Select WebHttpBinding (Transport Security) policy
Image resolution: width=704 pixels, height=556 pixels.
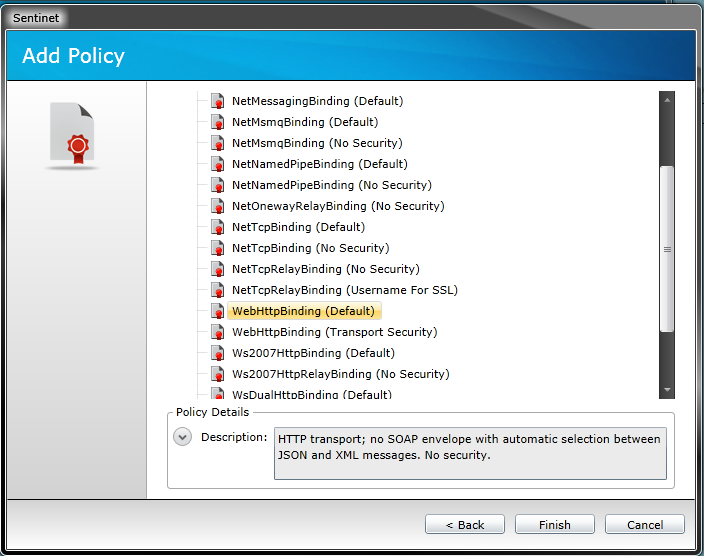tap(334, 332)
